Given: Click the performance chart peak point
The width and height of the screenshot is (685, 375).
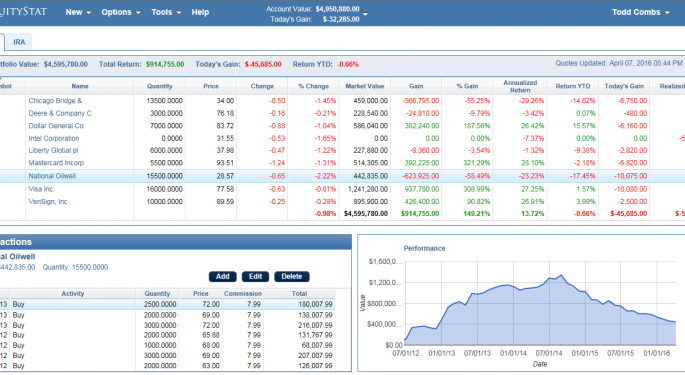Looking at the screenshot, I should pos(561,275).
